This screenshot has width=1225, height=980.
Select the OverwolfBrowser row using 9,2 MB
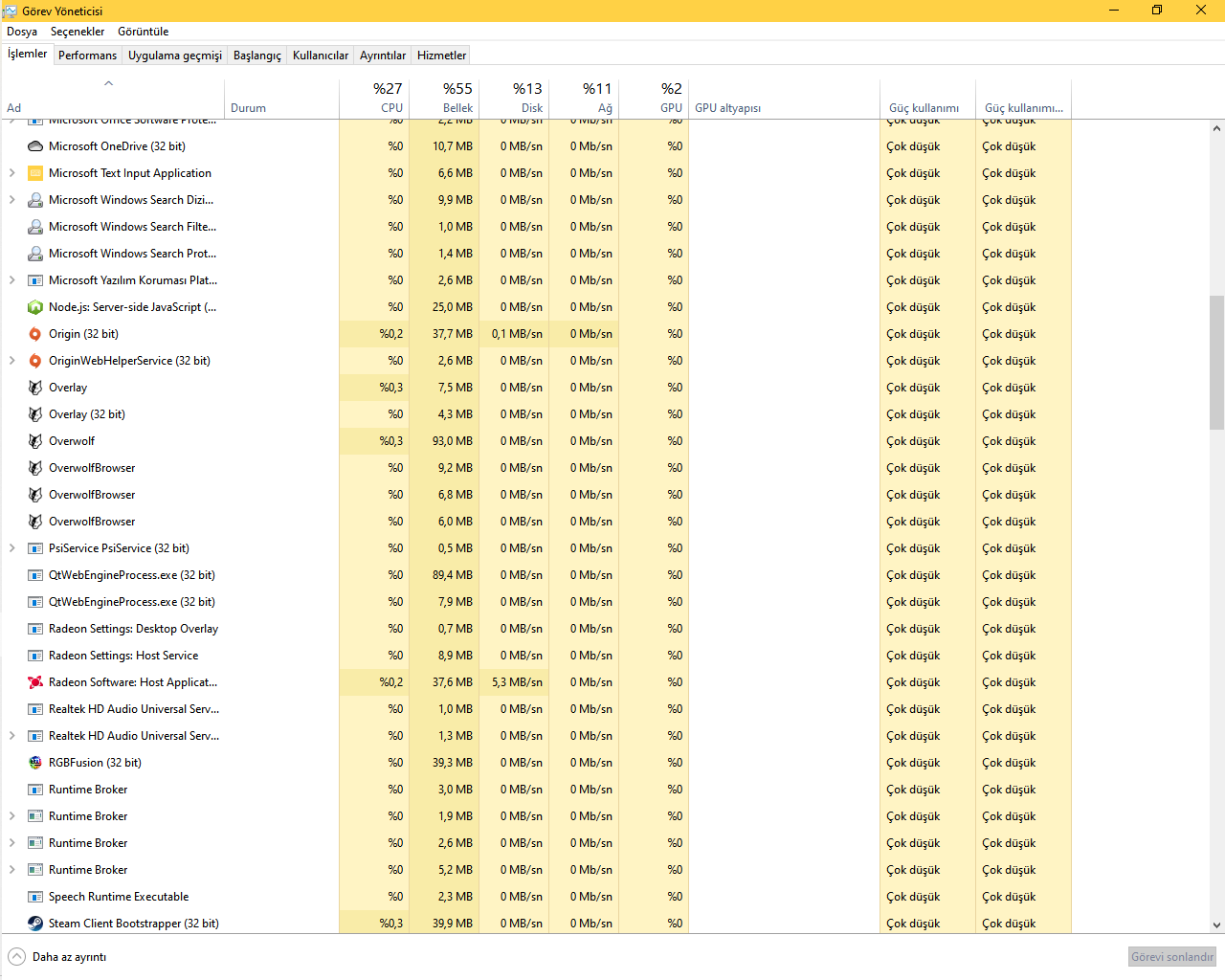pos(536,468)
